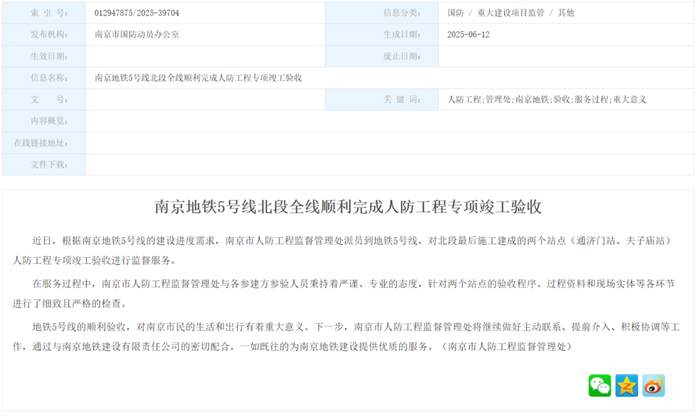Image resolution: width=700 pixels, height=416 pixels.
Task: Click the 发布机构 label cell
Action: coord(44,34)
